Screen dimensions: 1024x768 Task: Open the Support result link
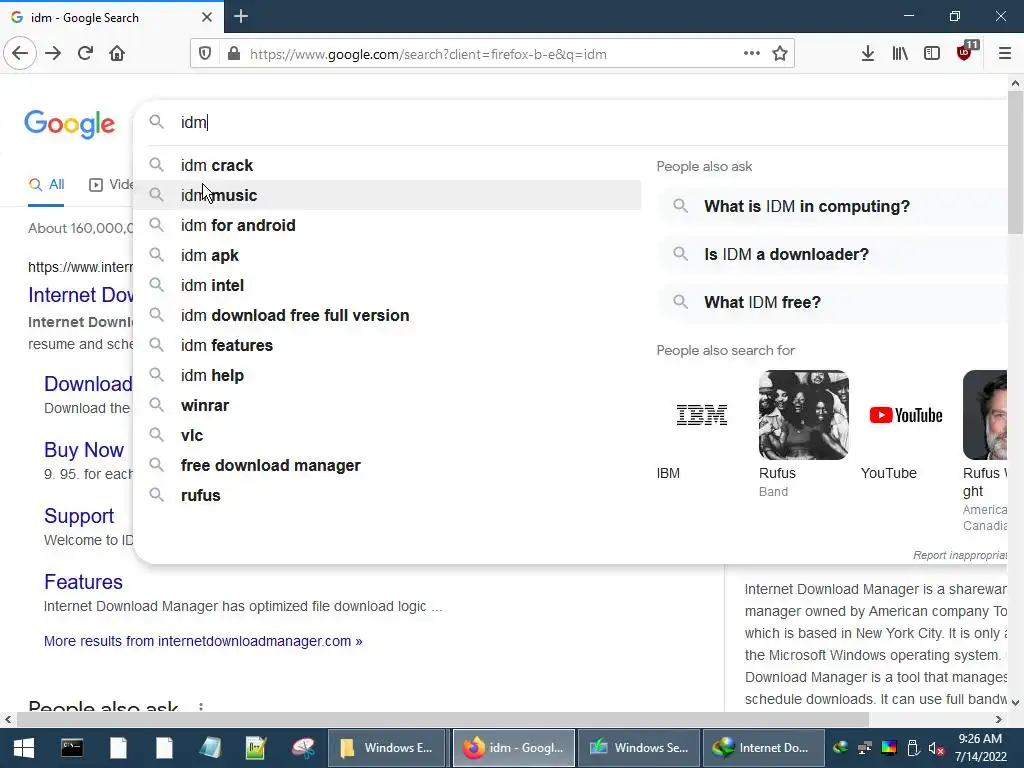[x=79, y=516]
